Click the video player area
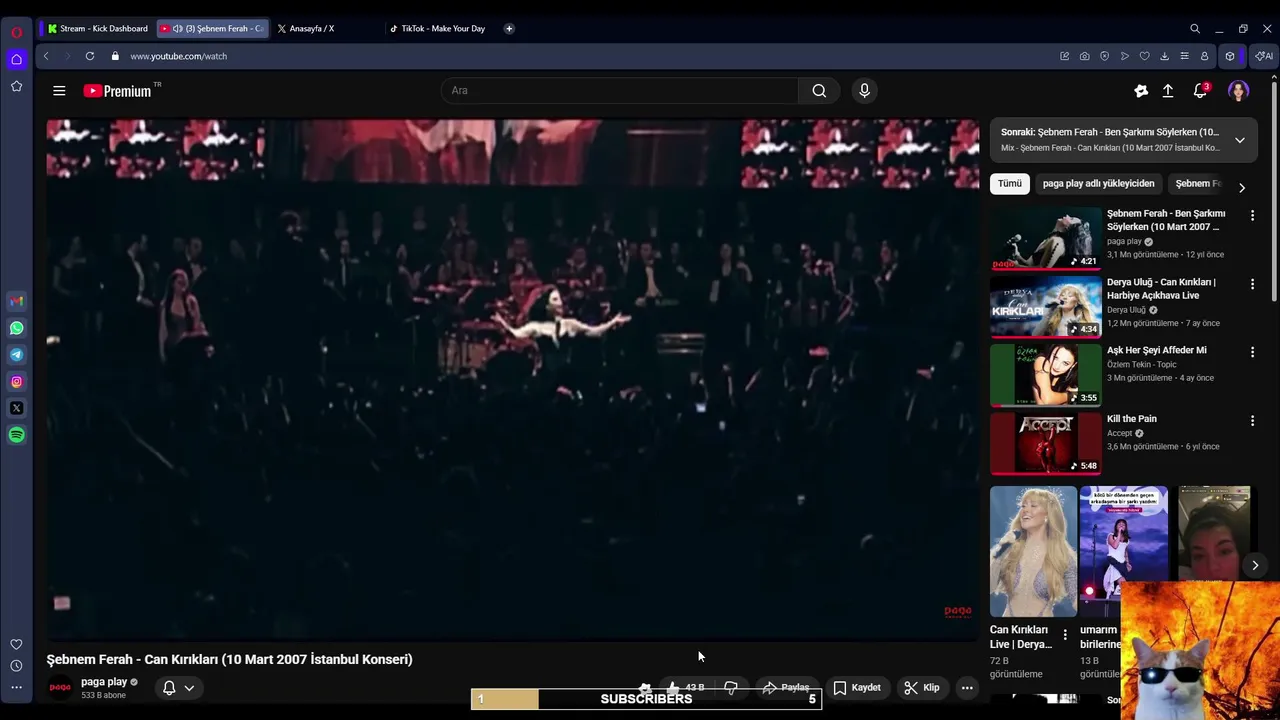The image size is (1280, 720). [x=513, y=379]
